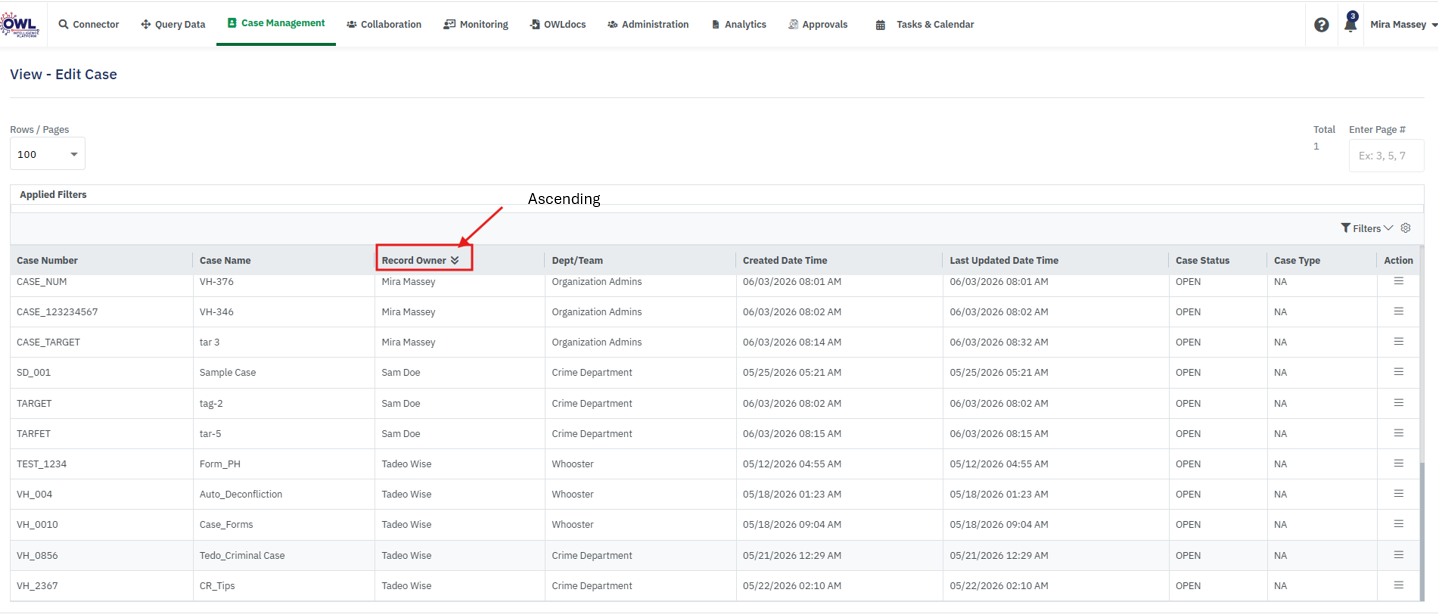Open action menu for VH_0856

pyautogui.click(x=1398, y=555)
